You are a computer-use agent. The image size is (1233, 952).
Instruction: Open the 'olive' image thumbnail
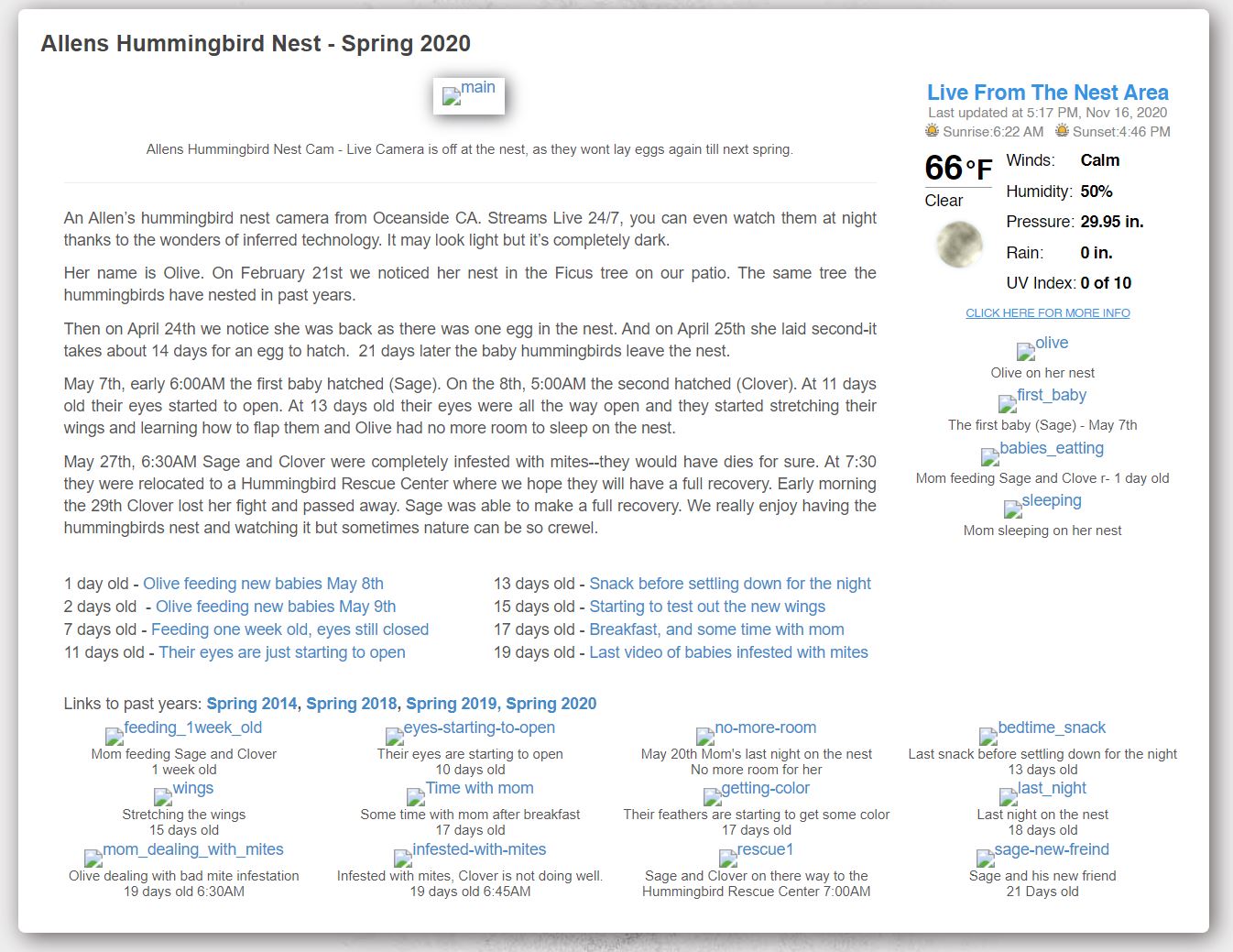pos(1042,345)
